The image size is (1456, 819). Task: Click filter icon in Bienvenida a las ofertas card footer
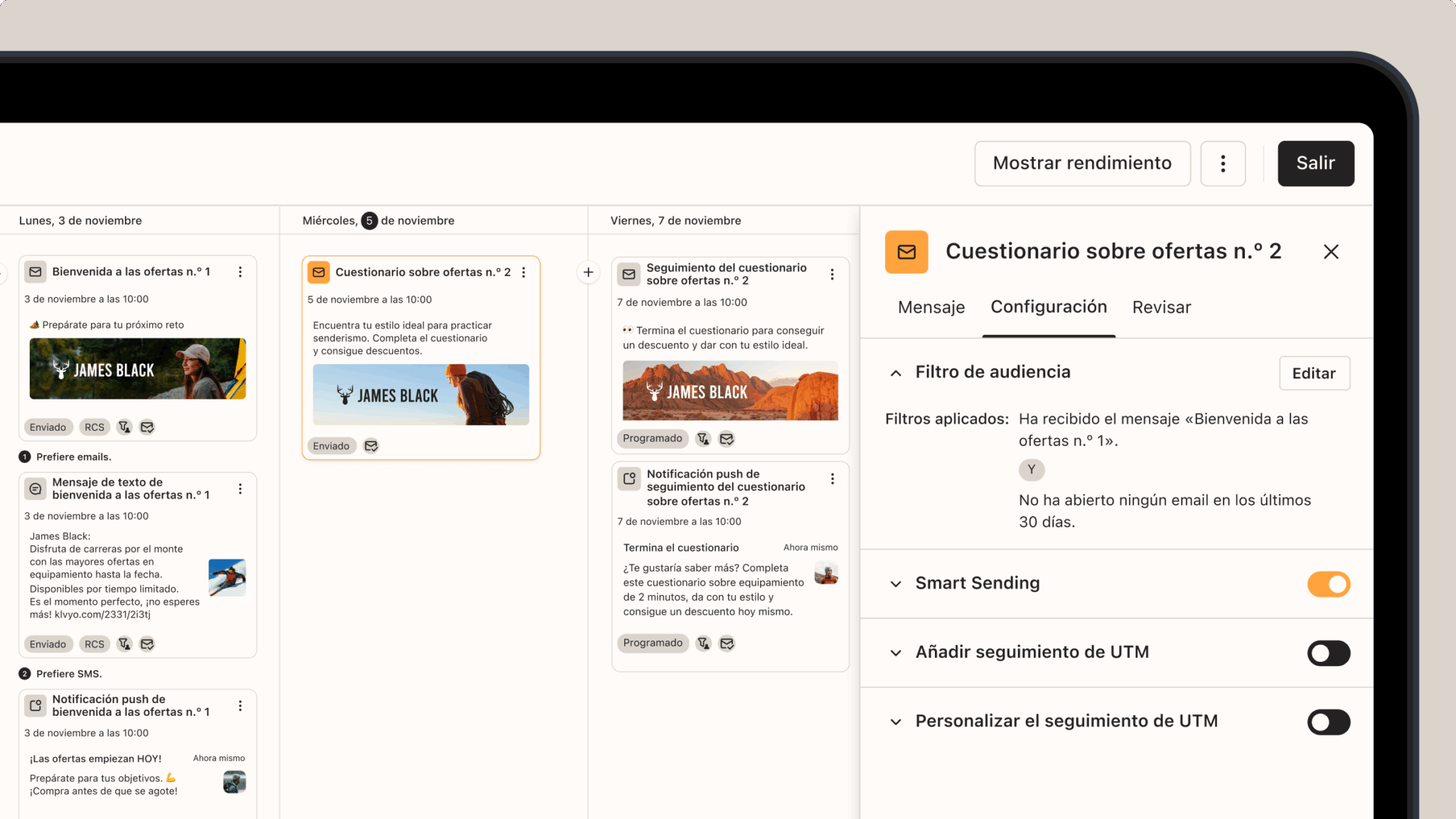pyautogui.click(x=124, y=427)
